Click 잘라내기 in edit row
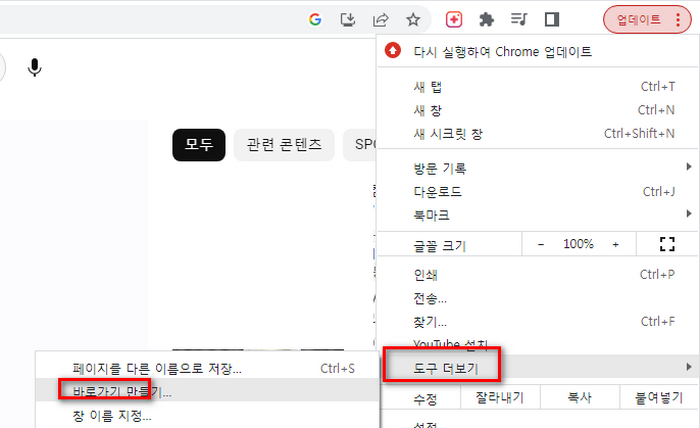 pos(500,397)
